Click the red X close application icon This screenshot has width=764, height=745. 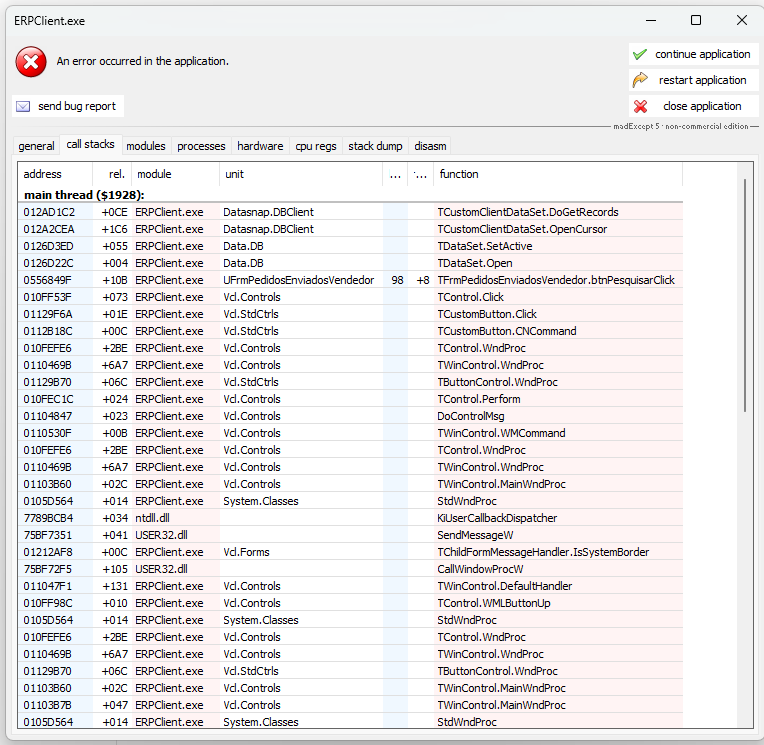pyautogui.click(x=640, y=106)
